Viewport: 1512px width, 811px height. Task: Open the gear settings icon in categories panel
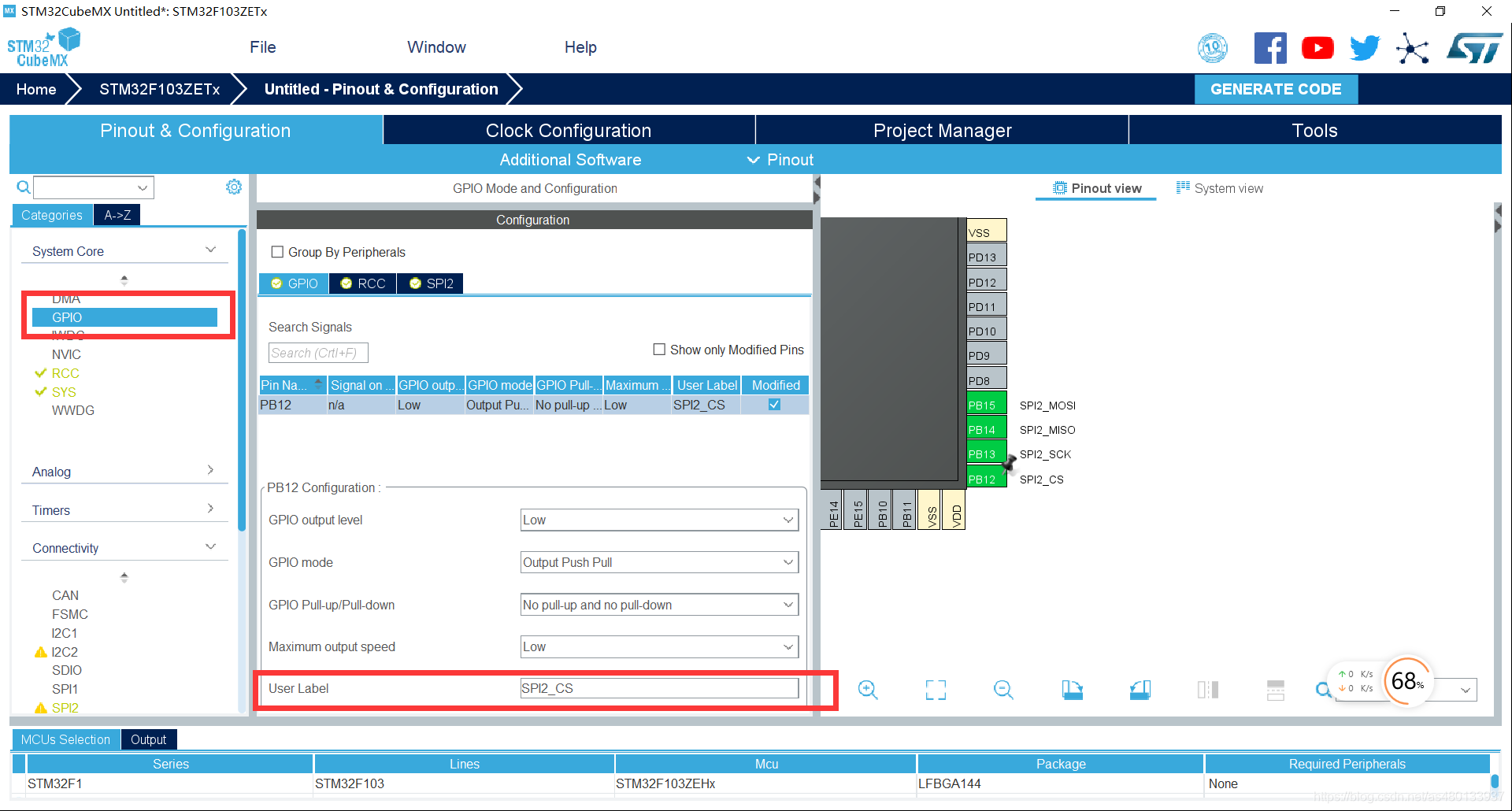tap(234, 187)
